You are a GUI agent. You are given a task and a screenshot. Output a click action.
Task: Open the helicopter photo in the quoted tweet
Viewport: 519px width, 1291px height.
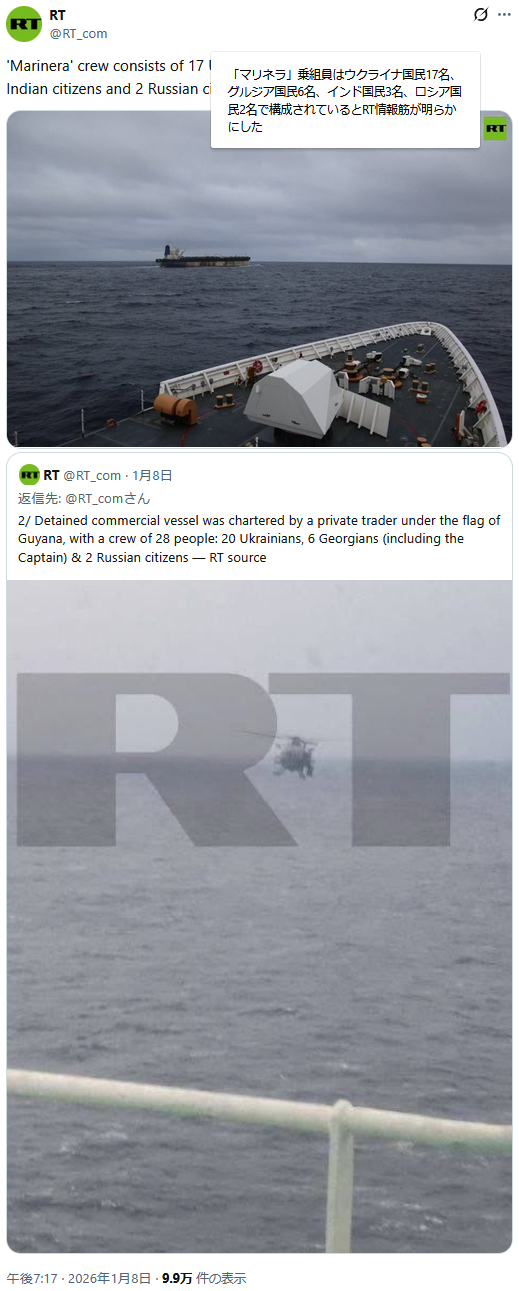pyautogui.click(x=259, y=915)
